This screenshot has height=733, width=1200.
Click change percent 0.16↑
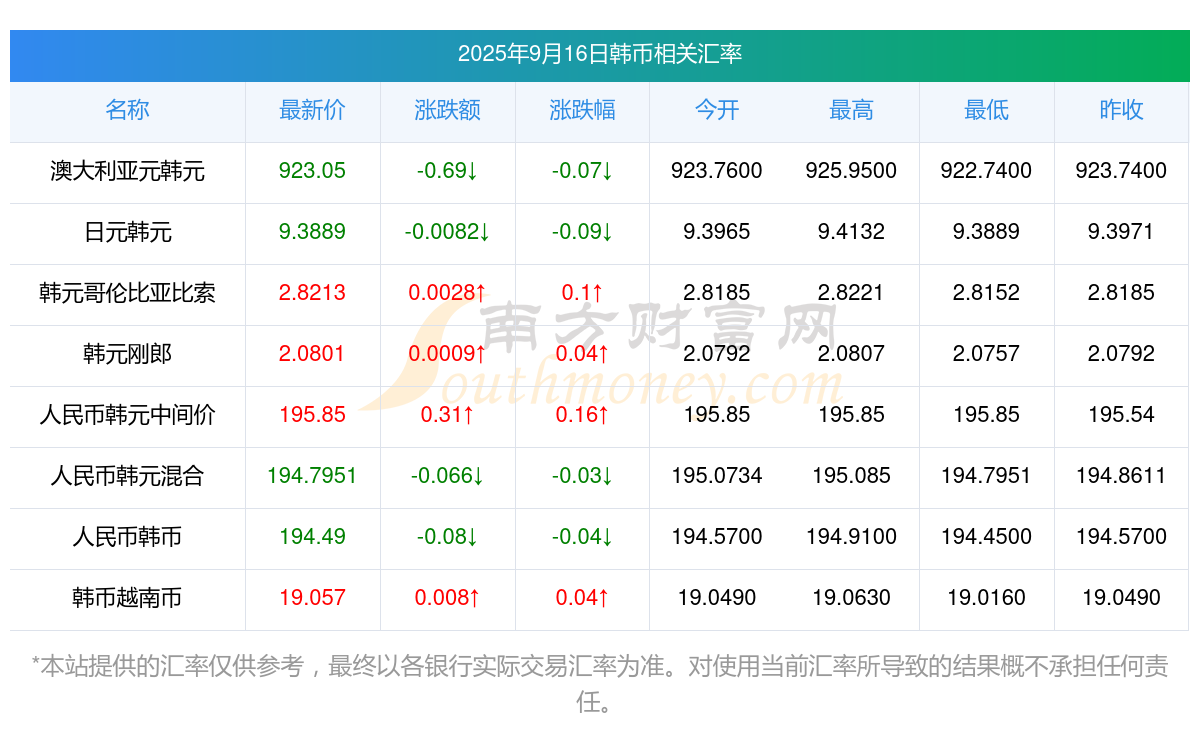(x=582, y=415)
